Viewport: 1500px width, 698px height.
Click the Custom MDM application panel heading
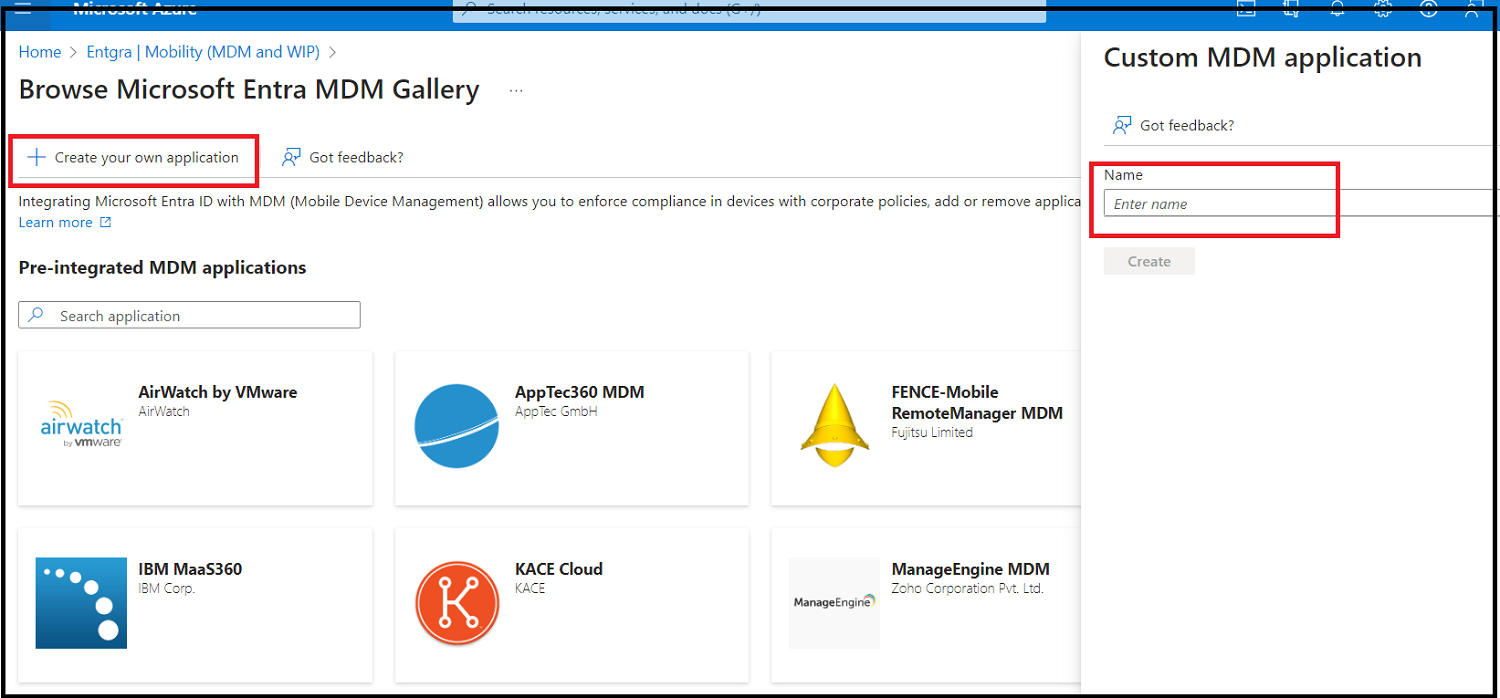[x=1262, y=58]
